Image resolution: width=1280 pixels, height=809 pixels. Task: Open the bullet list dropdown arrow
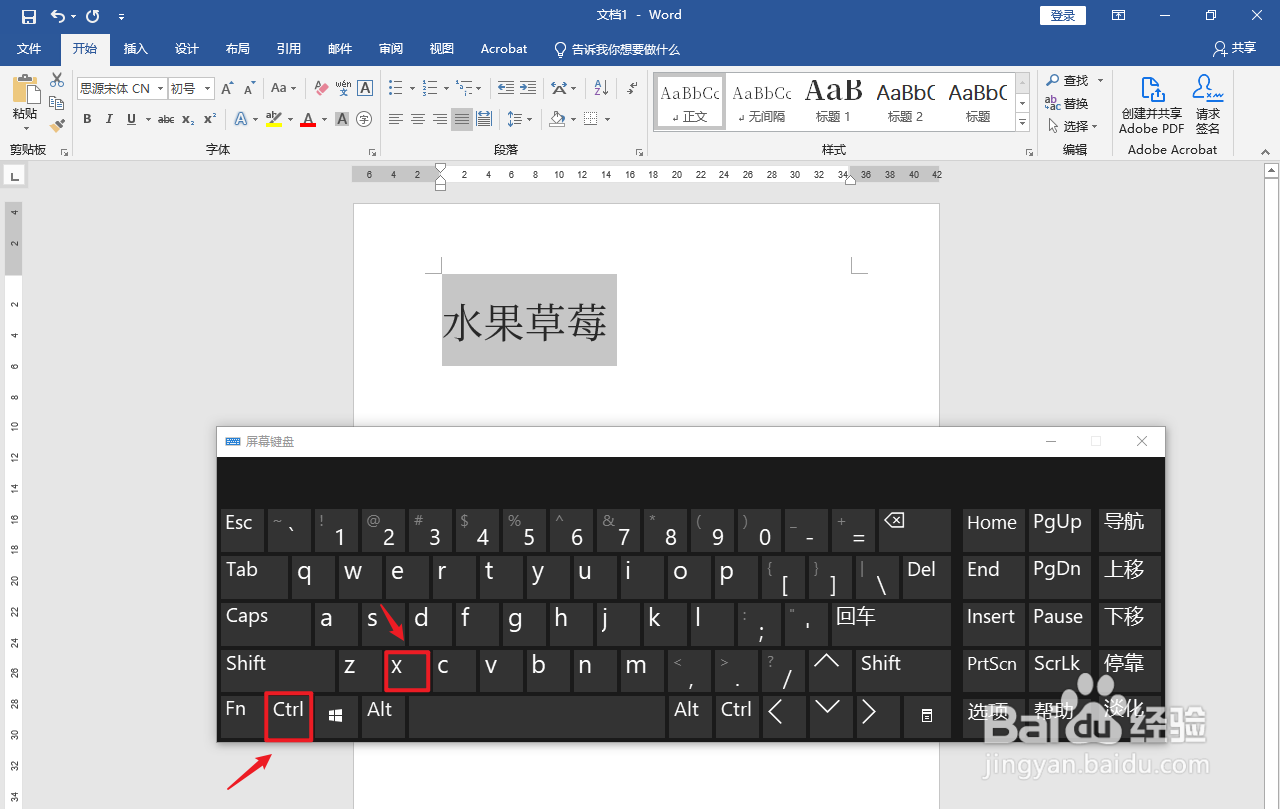(411, 88)
